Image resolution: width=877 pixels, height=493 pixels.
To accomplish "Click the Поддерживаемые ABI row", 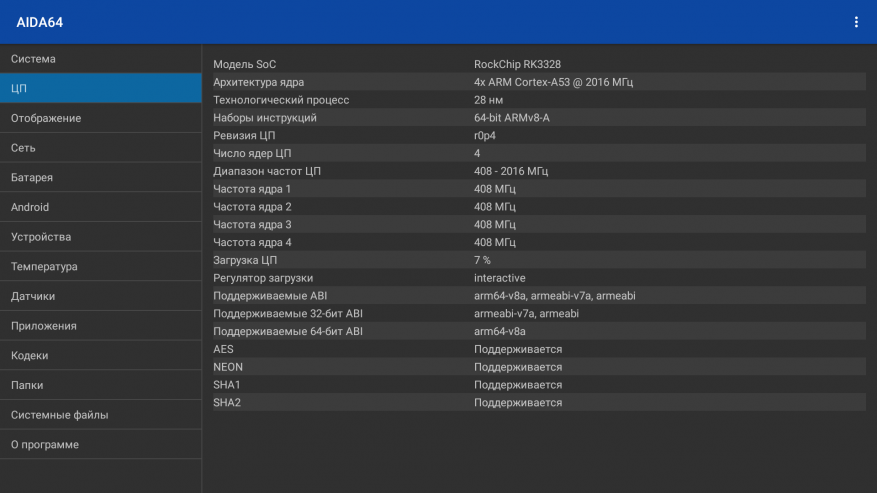I will (538, 296).
